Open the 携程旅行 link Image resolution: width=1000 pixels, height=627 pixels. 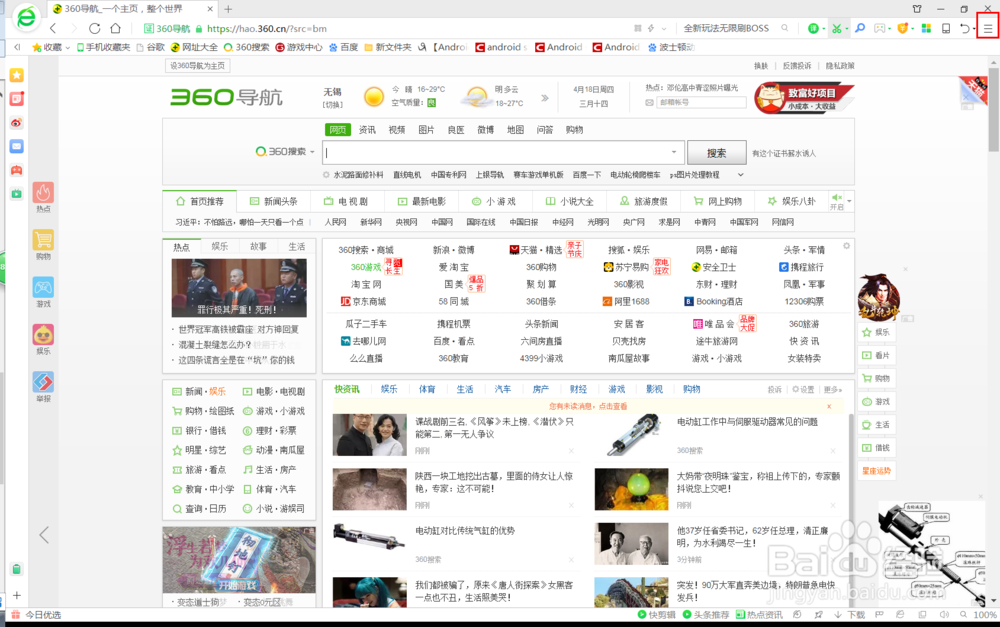pos(802,267)
